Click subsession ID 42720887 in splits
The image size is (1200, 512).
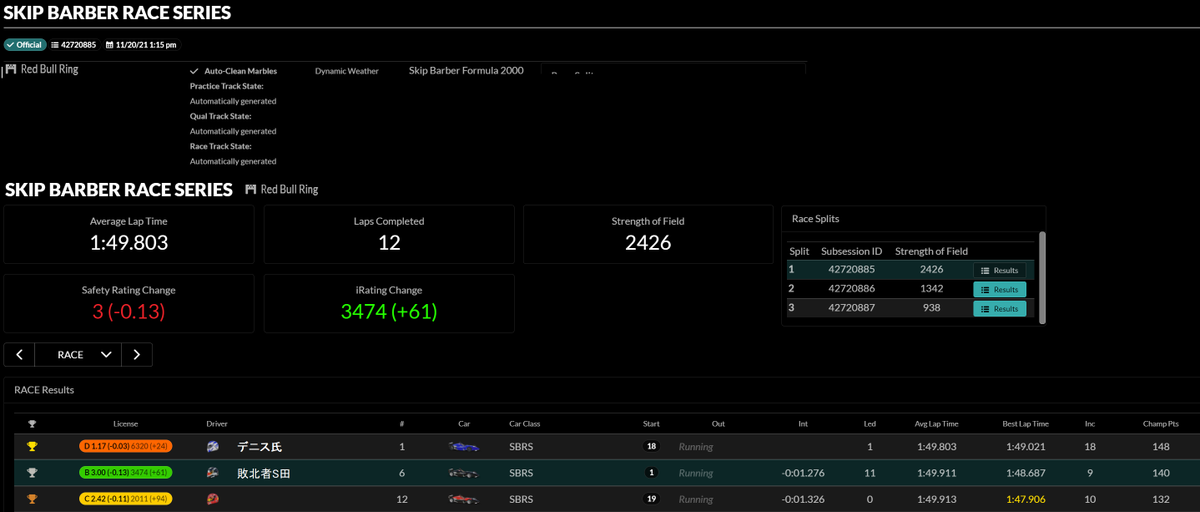point(851,308)
